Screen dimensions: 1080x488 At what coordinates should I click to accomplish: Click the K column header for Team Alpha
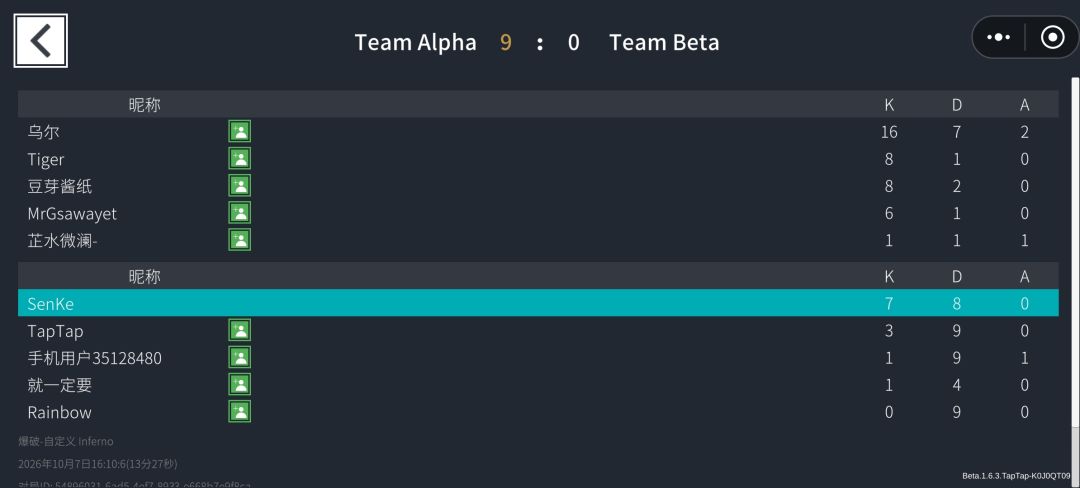(889, 105)
